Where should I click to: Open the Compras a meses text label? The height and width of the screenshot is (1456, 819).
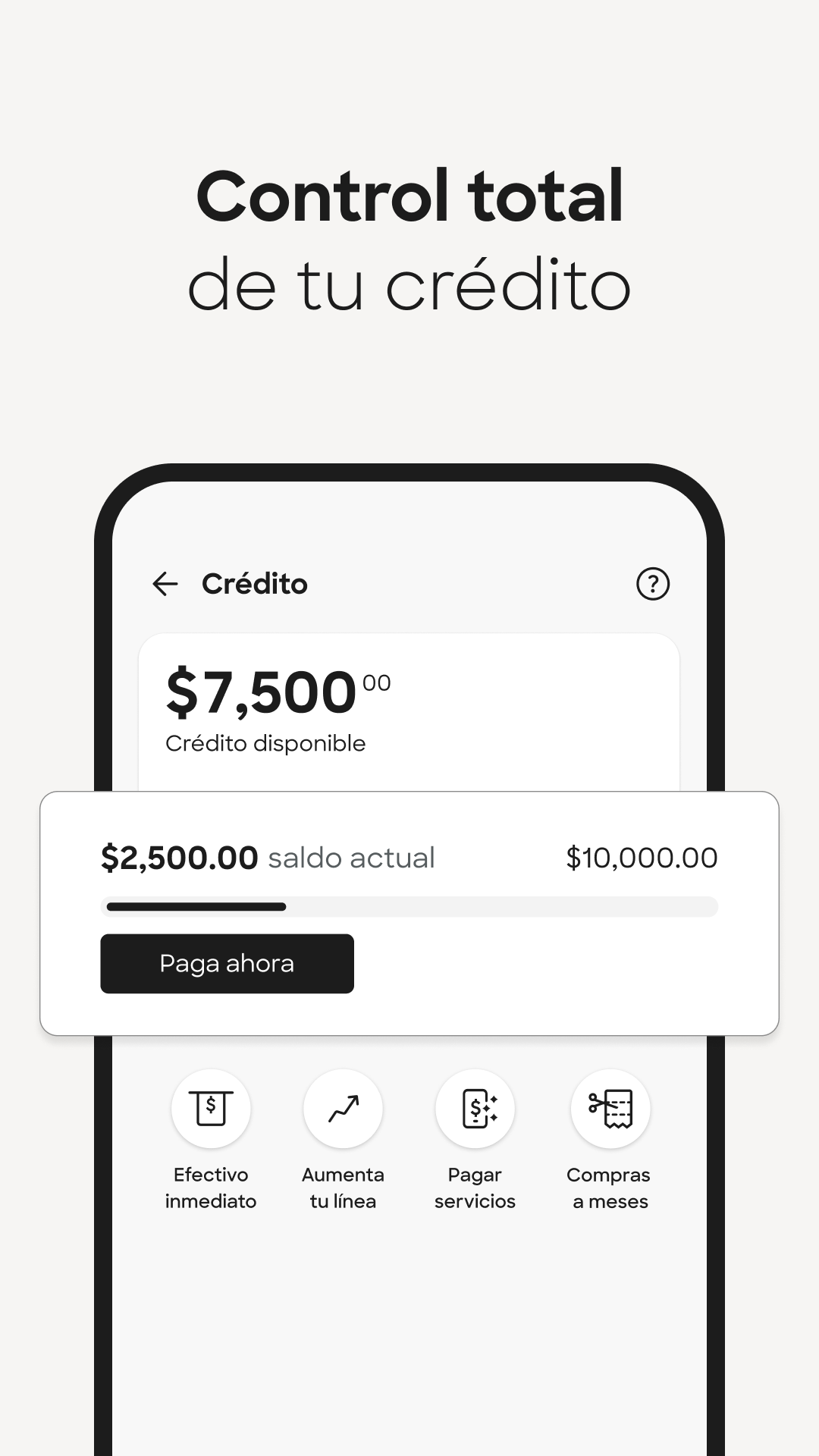point(609,1188)
